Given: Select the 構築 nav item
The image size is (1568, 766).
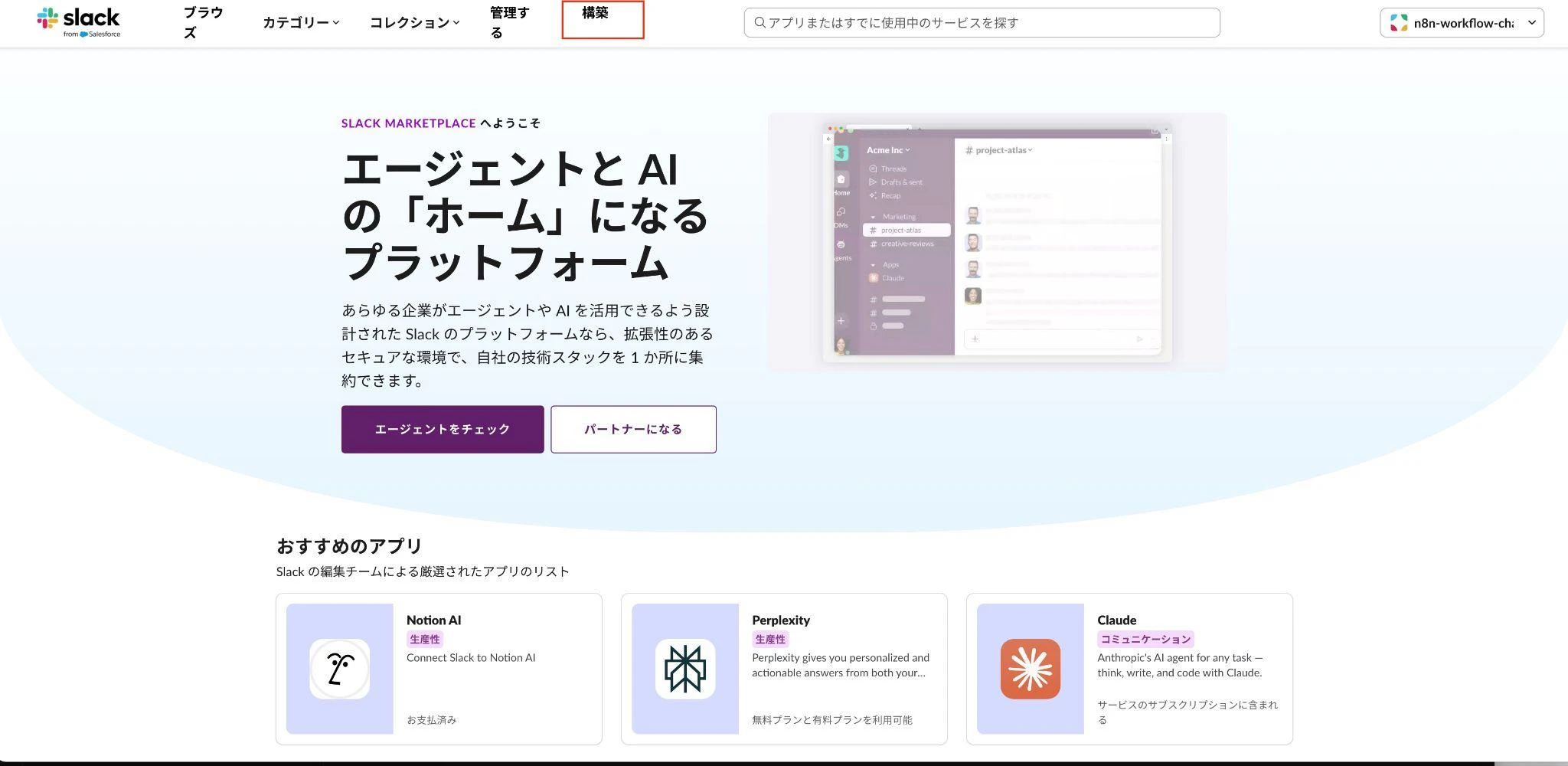Looking at the screenshot, I should click(596, 14).
